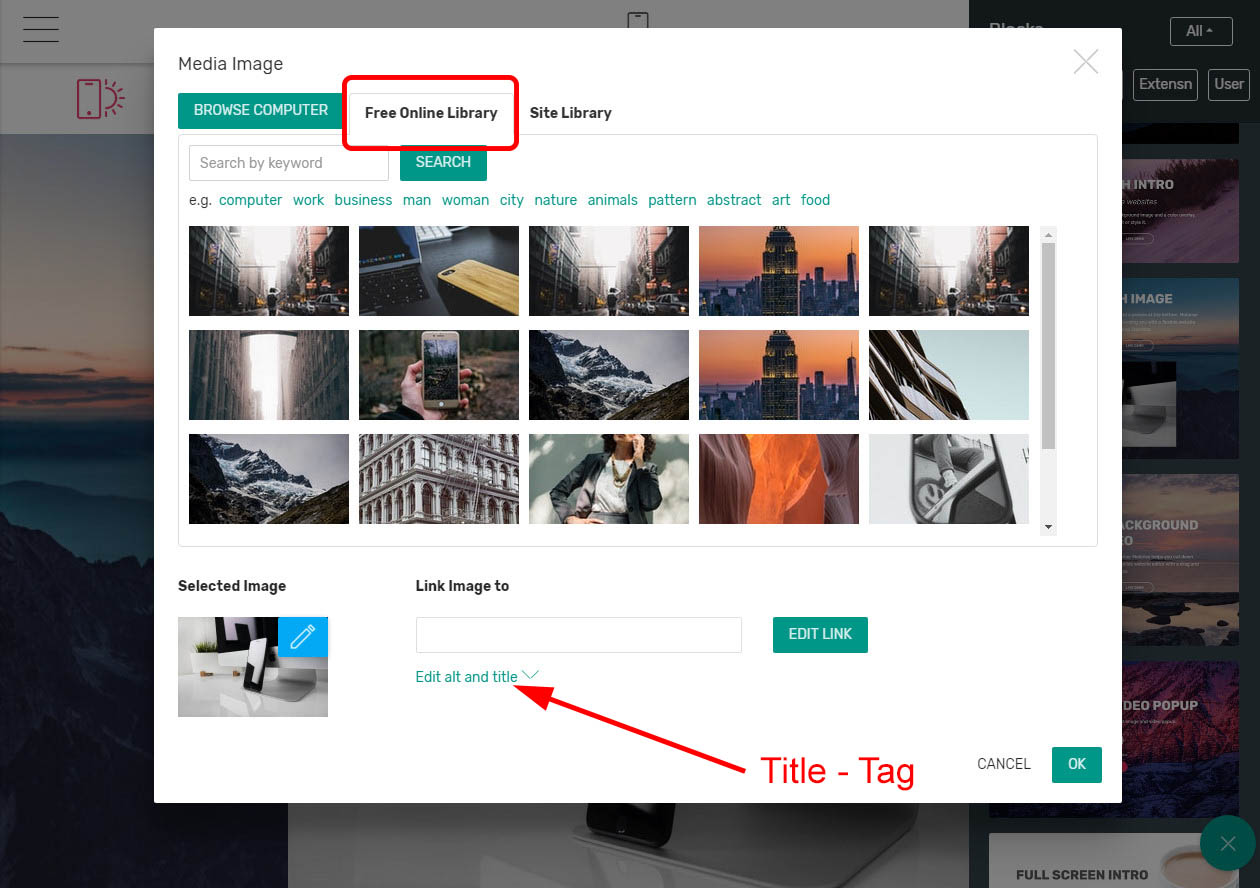Switch to Free Online Library tab
The image size is (1260, 888).
431,113
